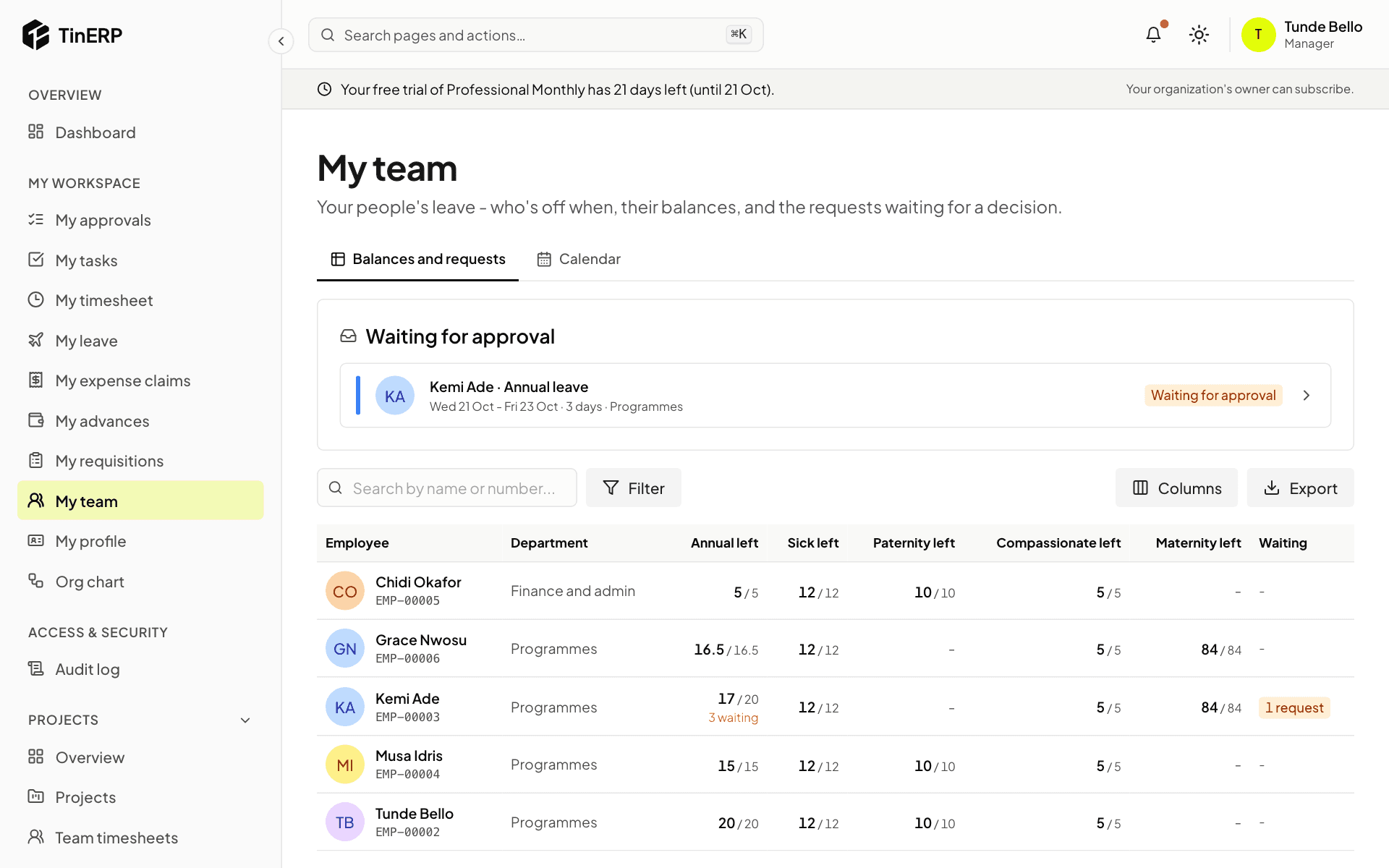Open the notifications bell
1389x868 pixels.
click(x=1154, y=35)
